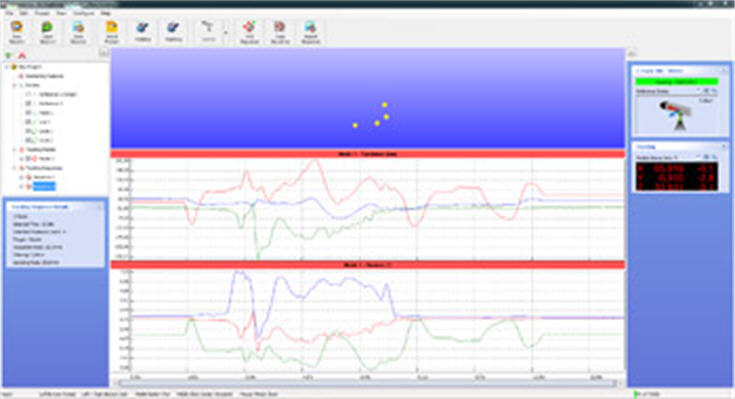The image size is (735, 399).
Task: Untick the second Circle checkbox in the tree
Action: click(x=28, y=140)
